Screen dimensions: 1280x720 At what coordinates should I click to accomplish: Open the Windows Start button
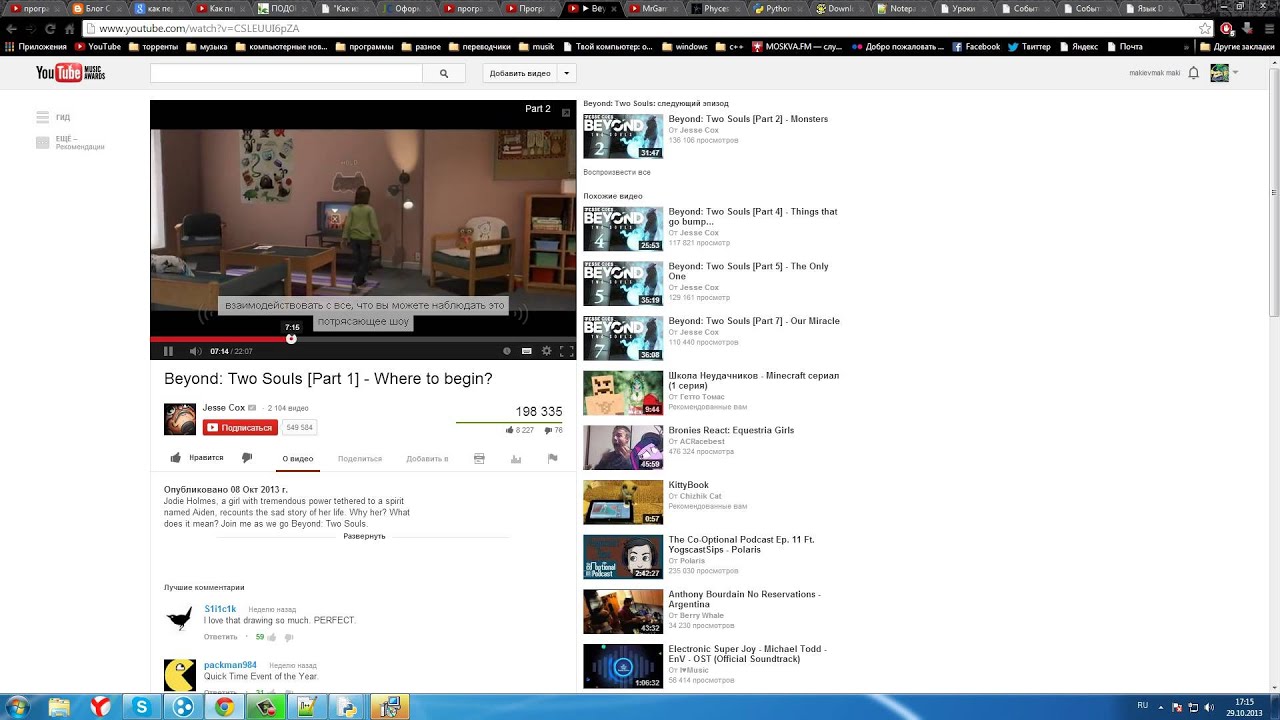[17, 707]
